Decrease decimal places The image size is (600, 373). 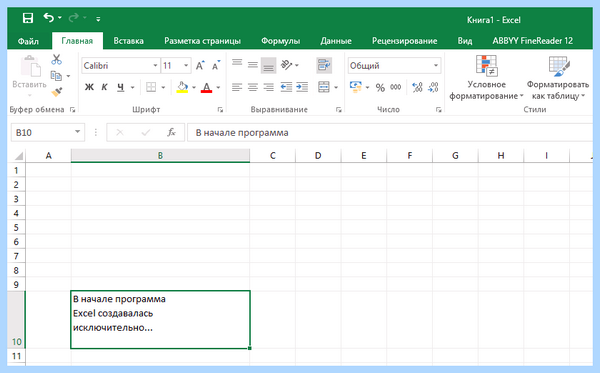[433, 87]
